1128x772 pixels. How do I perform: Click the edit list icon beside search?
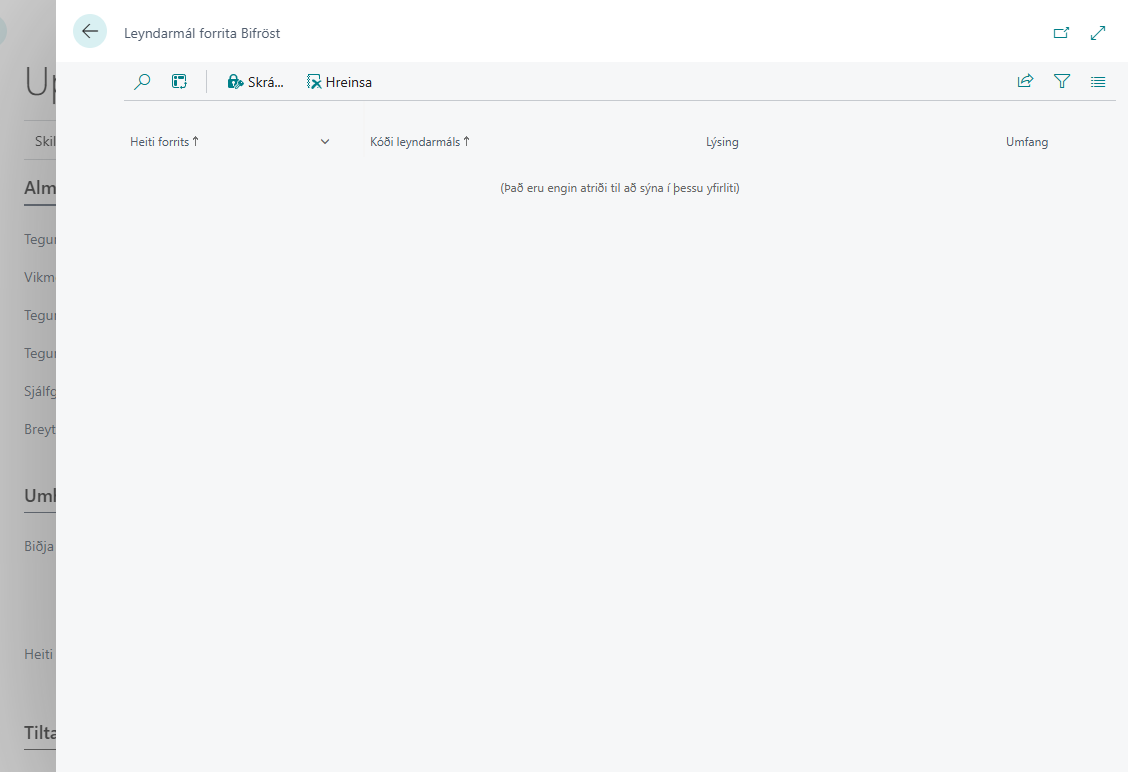pos(179,81)
